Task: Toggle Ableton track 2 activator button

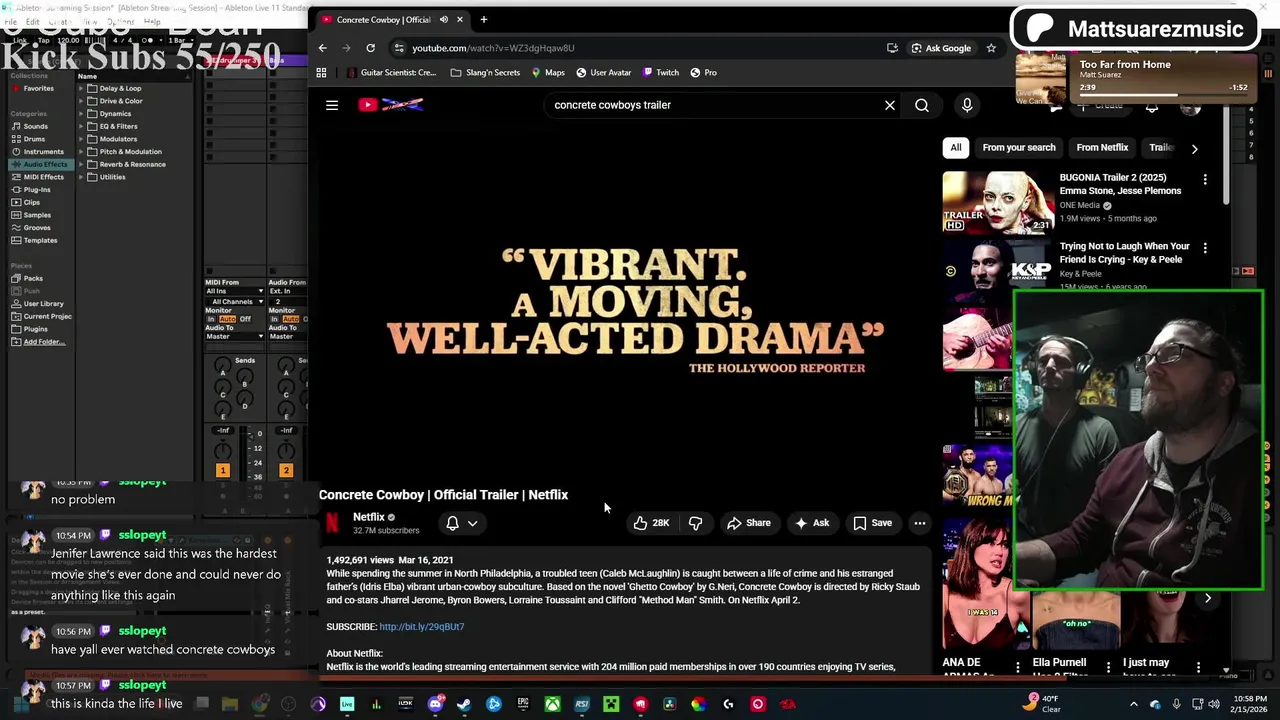Action: point(285,470)
